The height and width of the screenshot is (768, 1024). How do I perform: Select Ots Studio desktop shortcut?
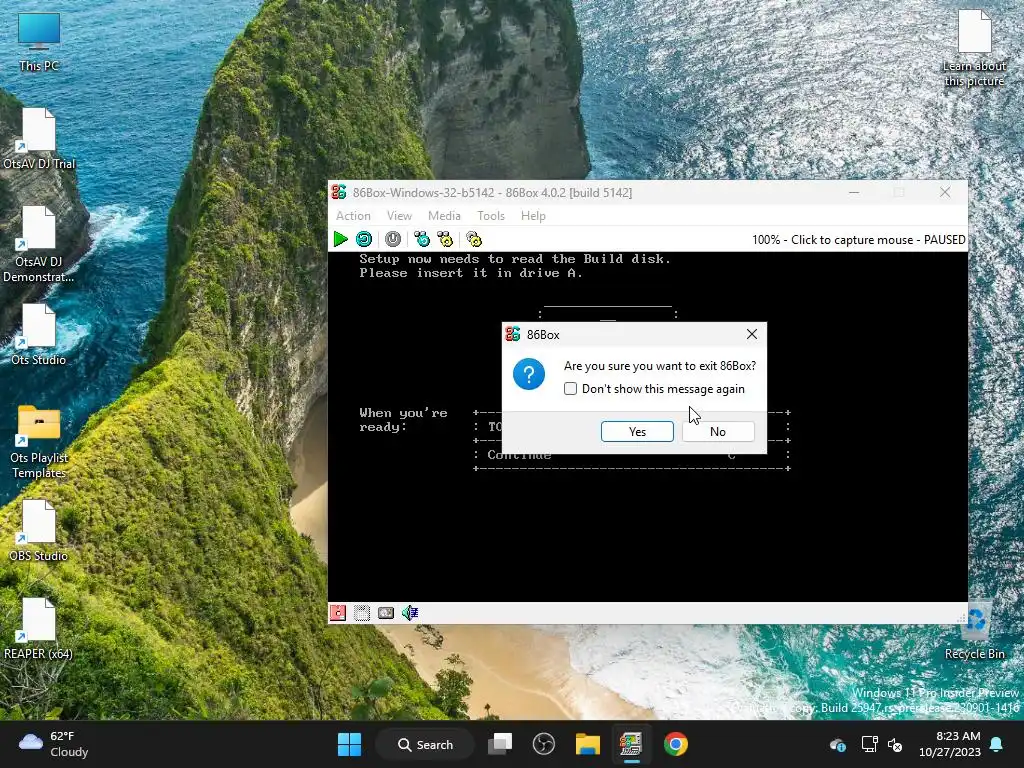click(39, 335)
